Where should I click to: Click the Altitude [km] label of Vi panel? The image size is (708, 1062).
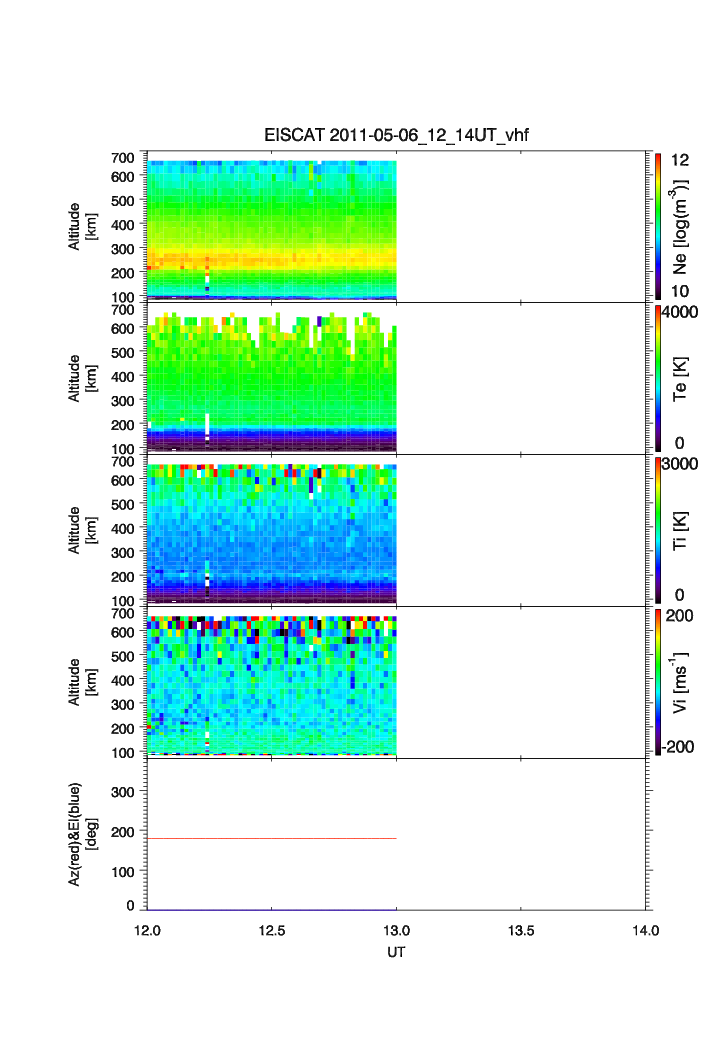(x=82, y=682)
